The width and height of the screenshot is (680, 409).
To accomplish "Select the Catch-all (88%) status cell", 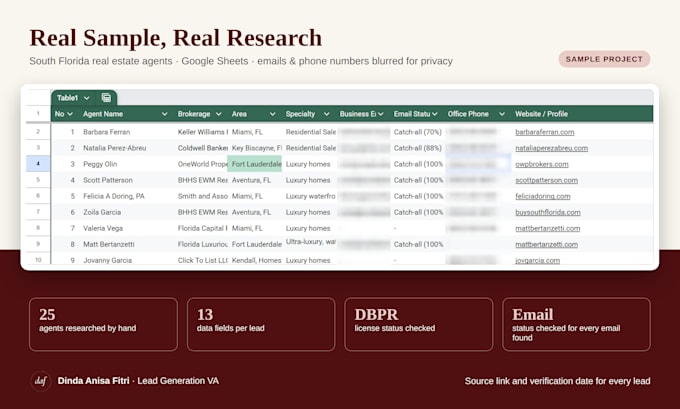I will (418, 148).
